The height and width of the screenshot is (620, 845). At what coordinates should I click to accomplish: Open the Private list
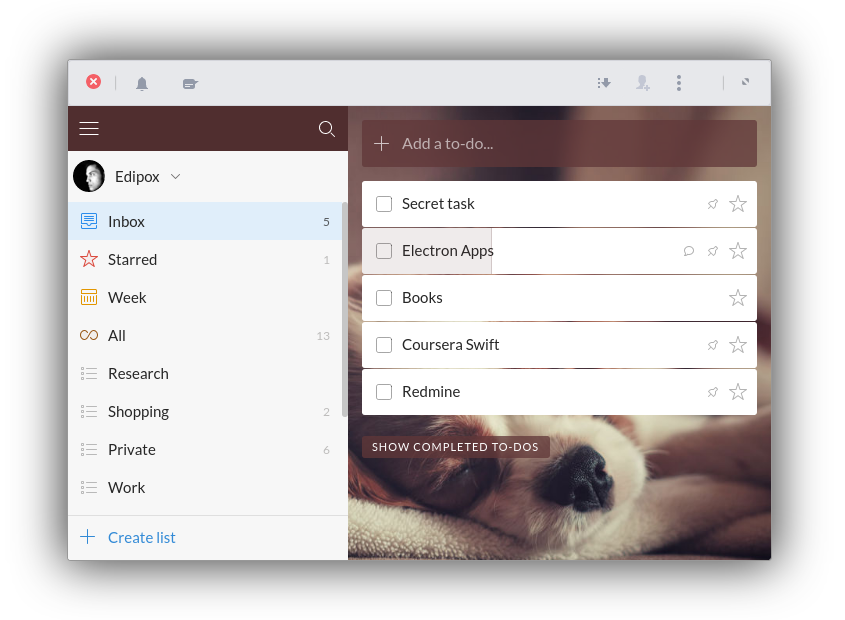tap(205, 449)
